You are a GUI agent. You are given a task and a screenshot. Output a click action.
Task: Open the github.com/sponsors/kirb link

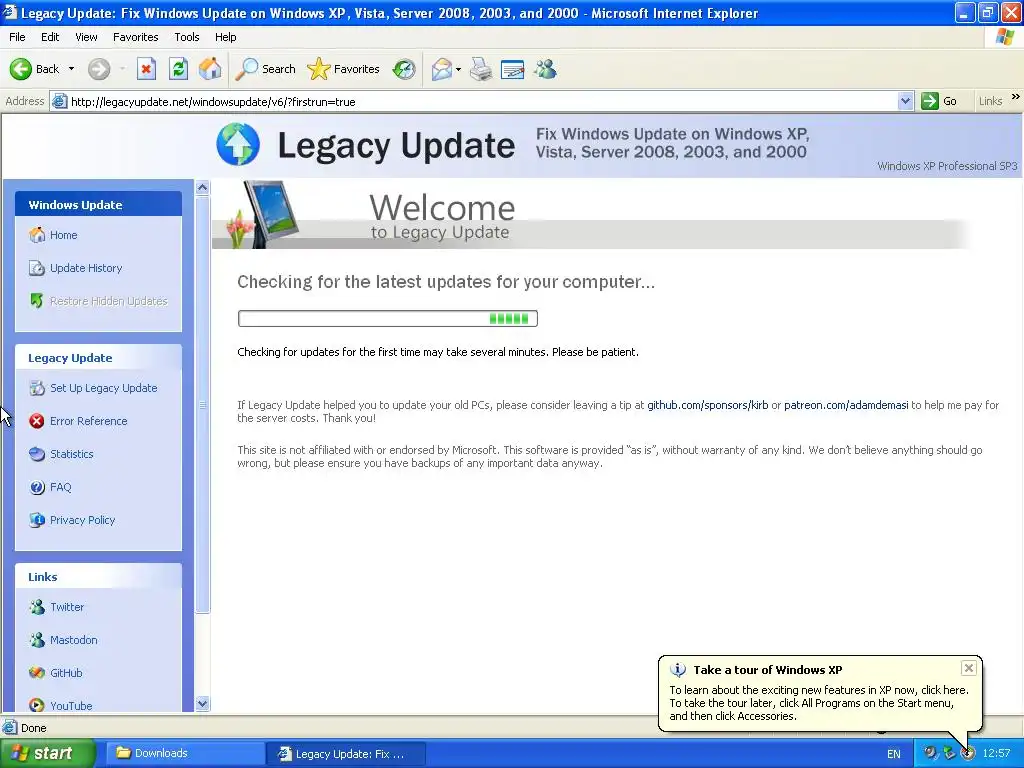(707, 405)
